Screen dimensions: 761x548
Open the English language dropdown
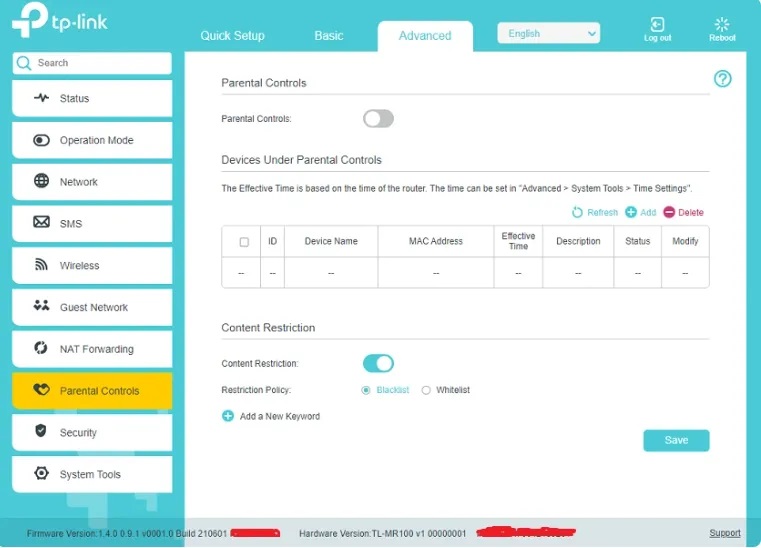pyautogui.click(x=548, y=33)
